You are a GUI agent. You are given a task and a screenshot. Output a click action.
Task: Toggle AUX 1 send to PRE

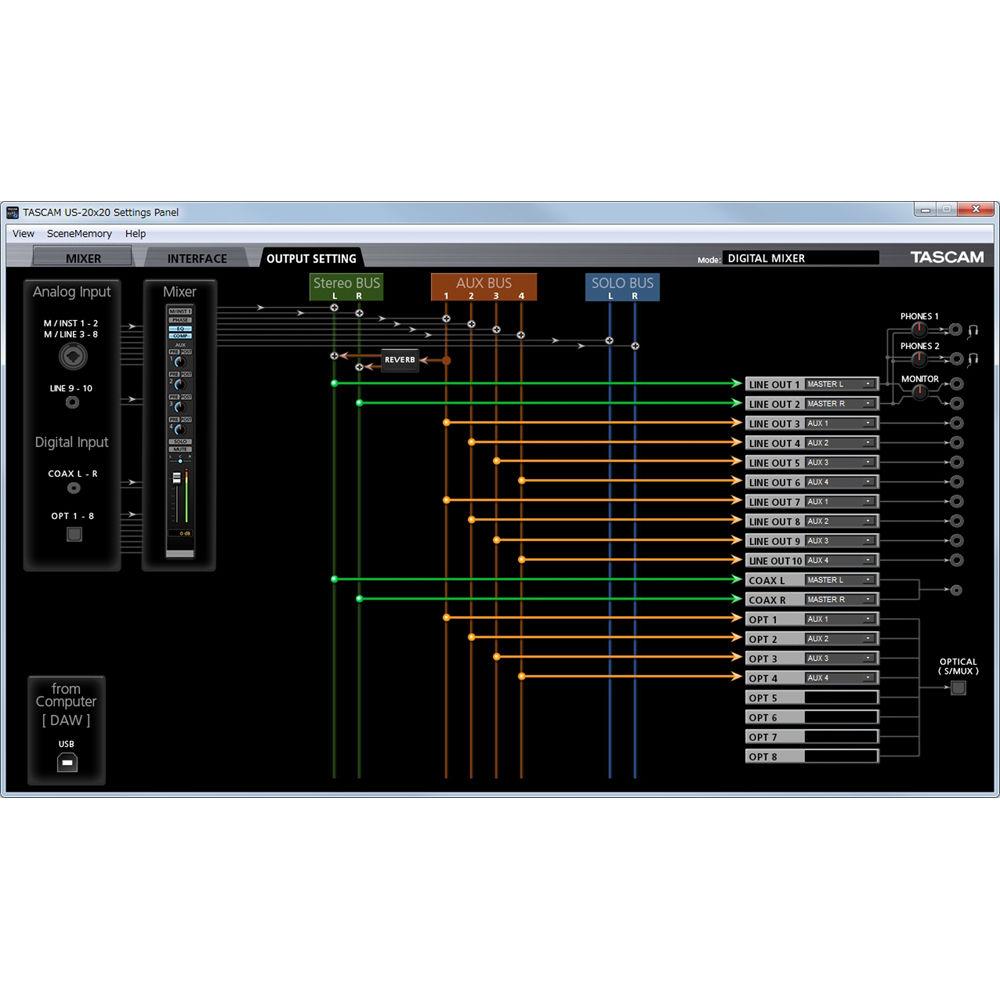[175, 352]
